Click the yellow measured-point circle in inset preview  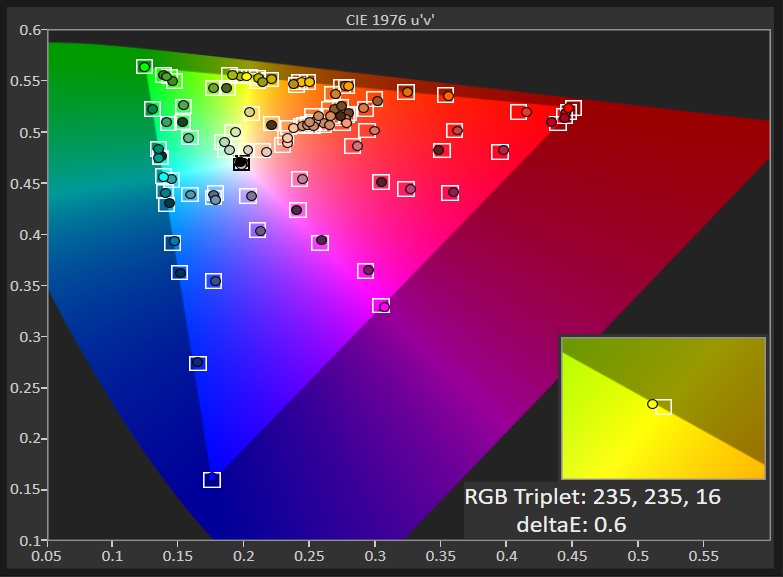point(652,404)
